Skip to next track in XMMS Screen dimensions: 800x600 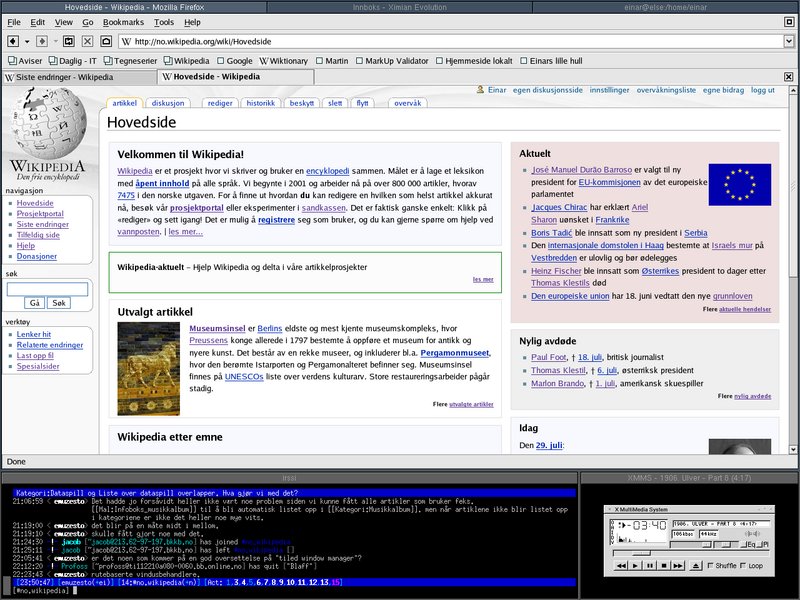(678, 565)
